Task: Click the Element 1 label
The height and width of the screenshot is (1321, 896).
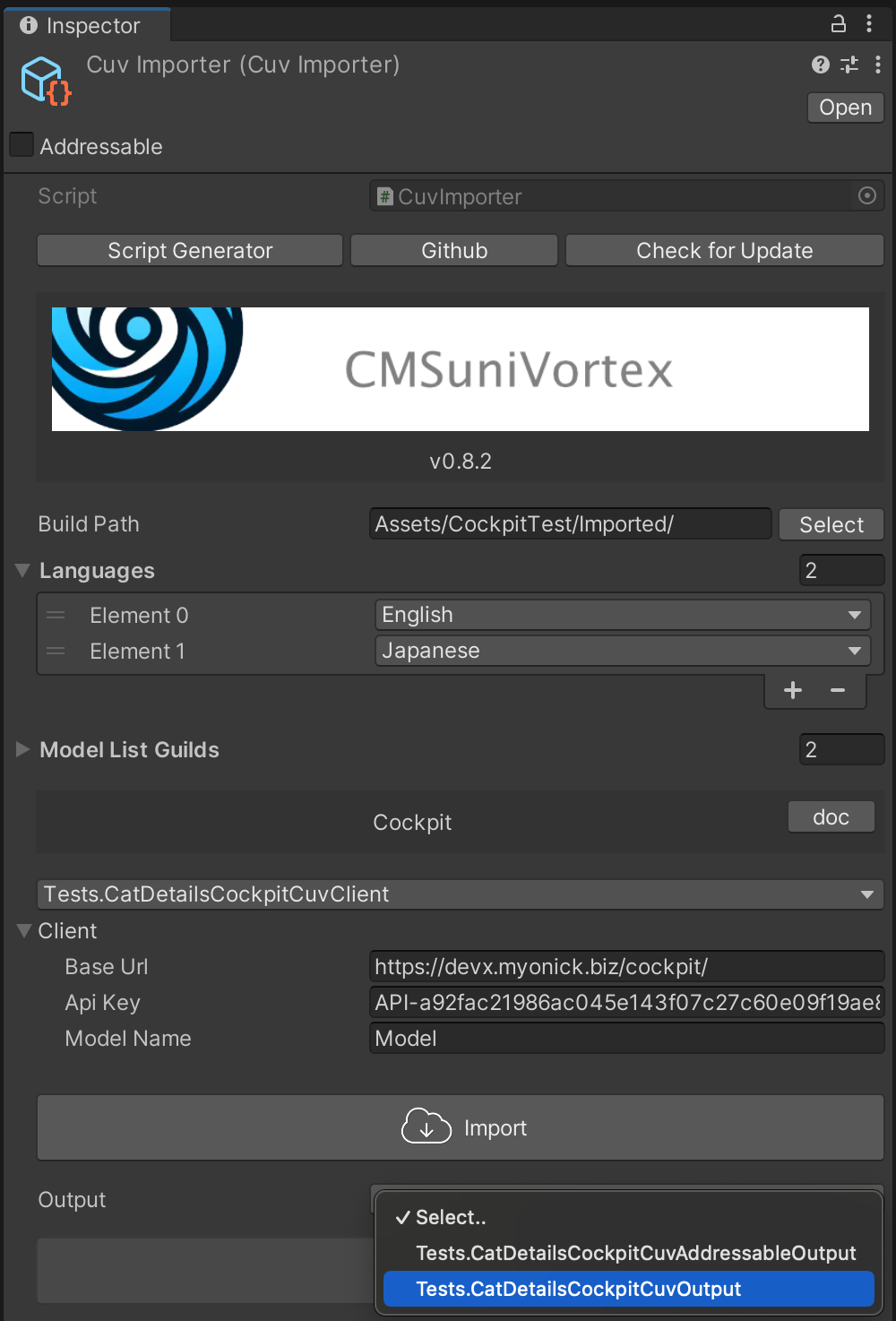Action: tap(137, 652)
